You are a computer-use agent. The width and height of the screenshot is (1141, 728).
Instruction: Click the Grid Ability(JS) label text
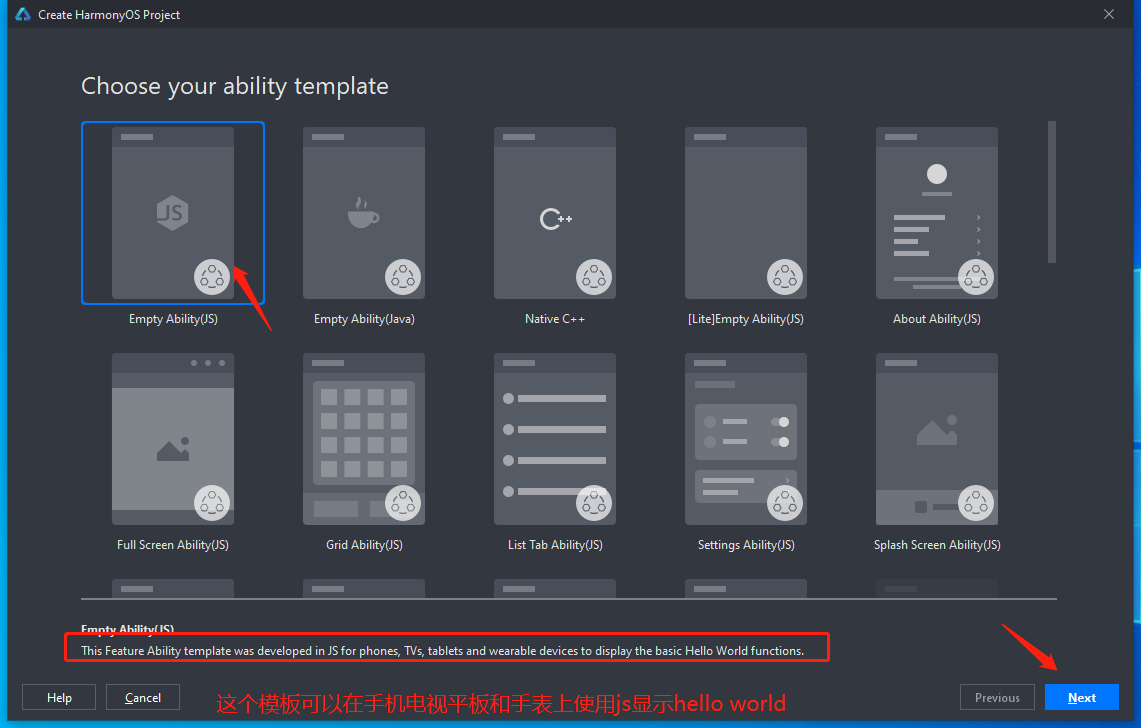(364, 545)
